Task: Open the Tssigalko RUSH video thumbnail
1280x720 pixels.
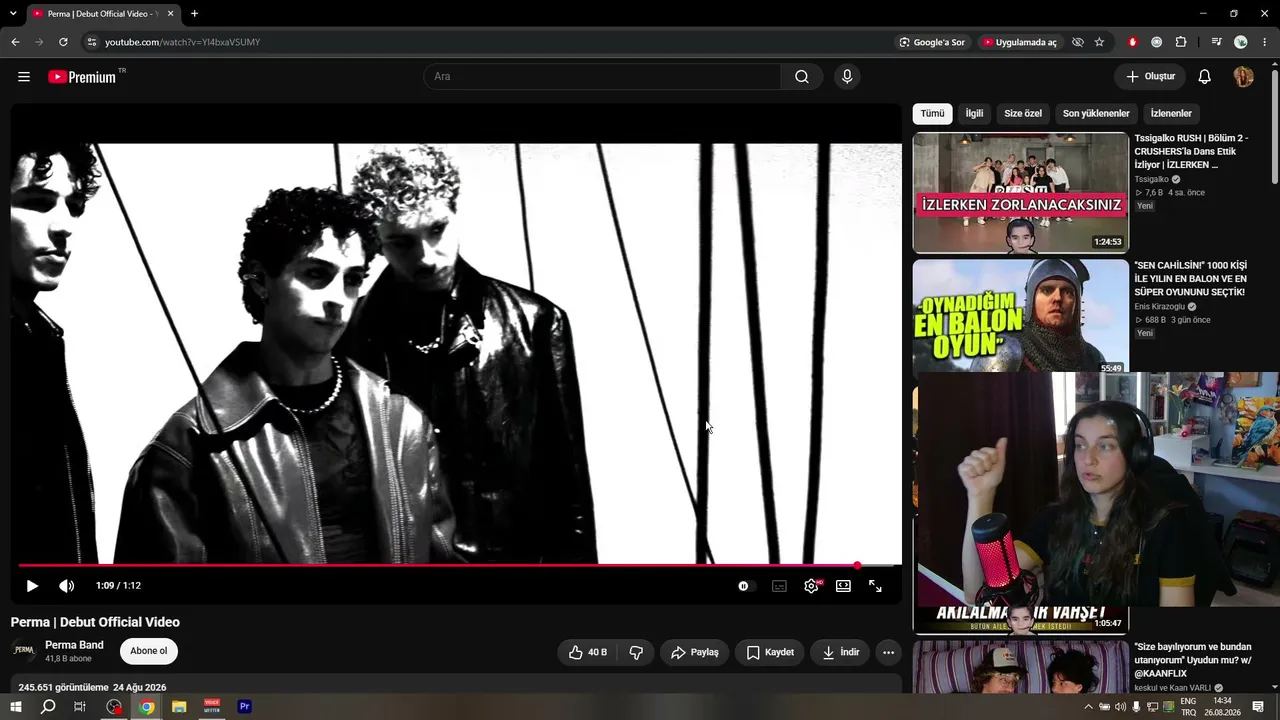Action: tap(1020, 193)
